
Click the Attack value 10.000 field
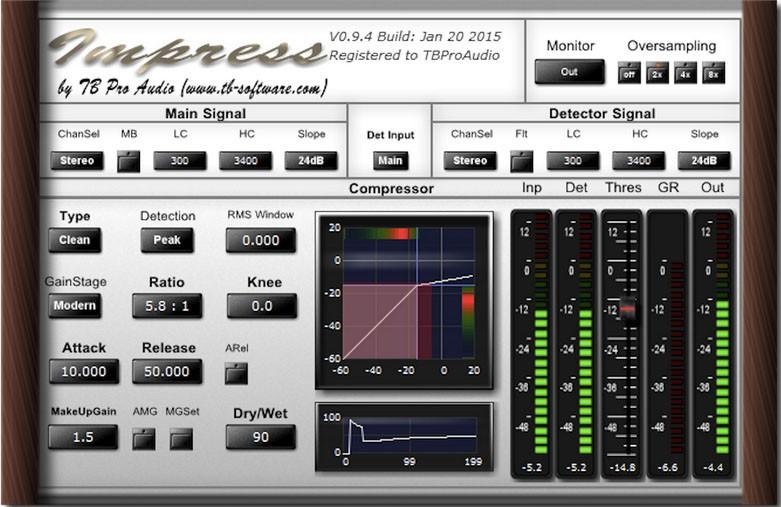(84, 371)
